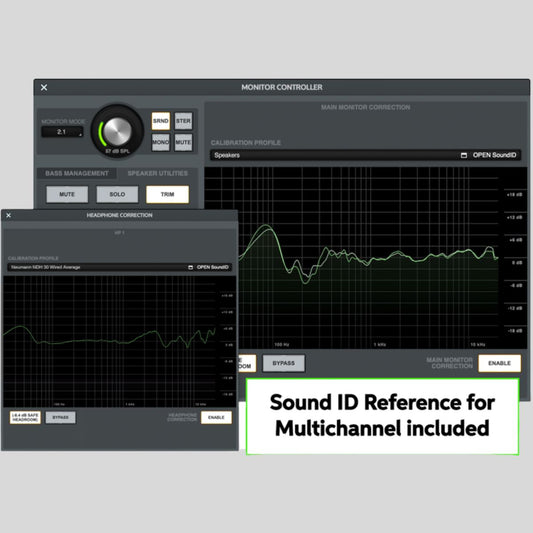Click the monitor volume knob
The width and height of the screenshot is (533, 533).
click(x=117, y=131)
